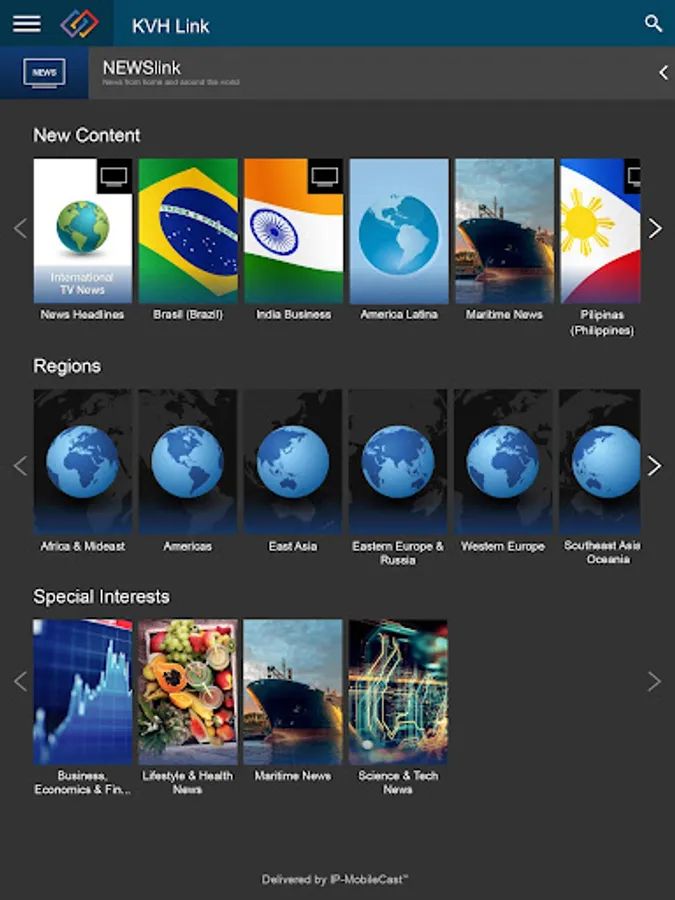
Task: Open Brasil (Brazil) flag thumbnail
Action: (x=188, y=231)
